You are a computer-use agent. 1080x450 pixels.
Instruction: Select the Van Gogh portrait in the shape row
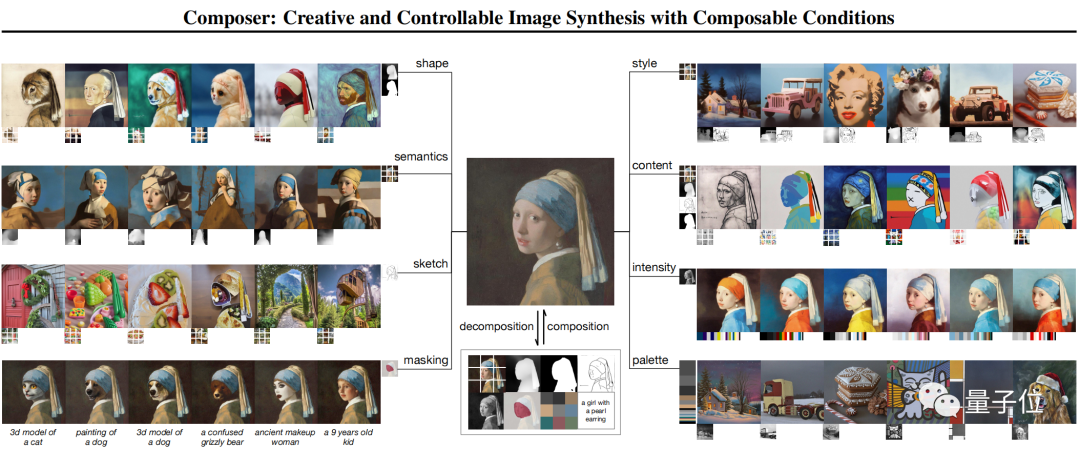click(x=349, y=95)
